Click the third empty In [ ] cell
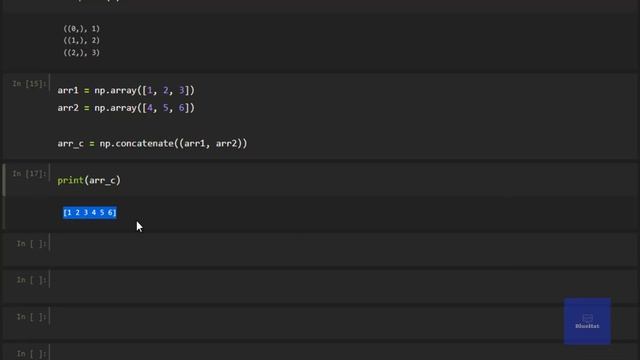This screenshot has height=360, width=640. click(343, 322)
